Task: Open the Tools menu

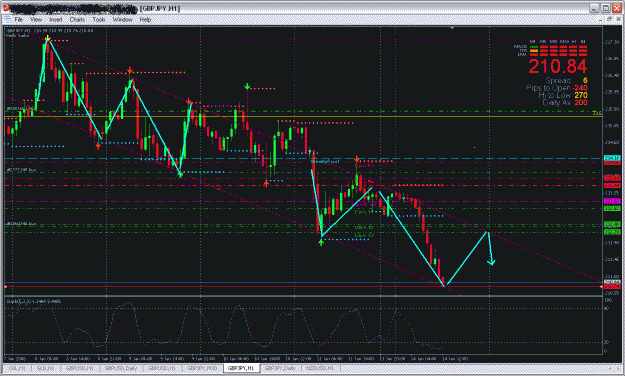Action: [99, 19]
